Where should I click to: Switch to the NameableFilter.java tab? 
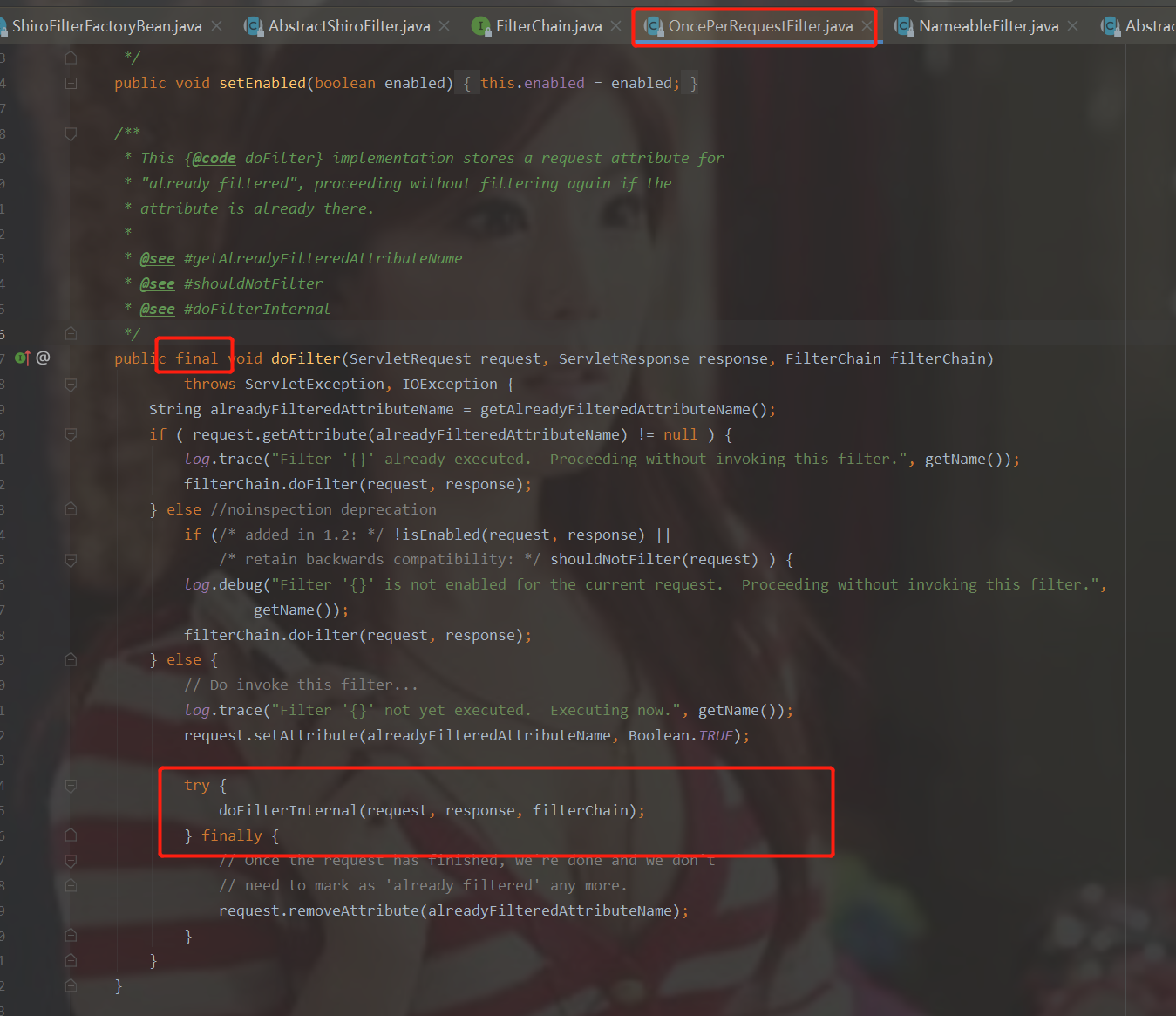click(x=989, y=26)
